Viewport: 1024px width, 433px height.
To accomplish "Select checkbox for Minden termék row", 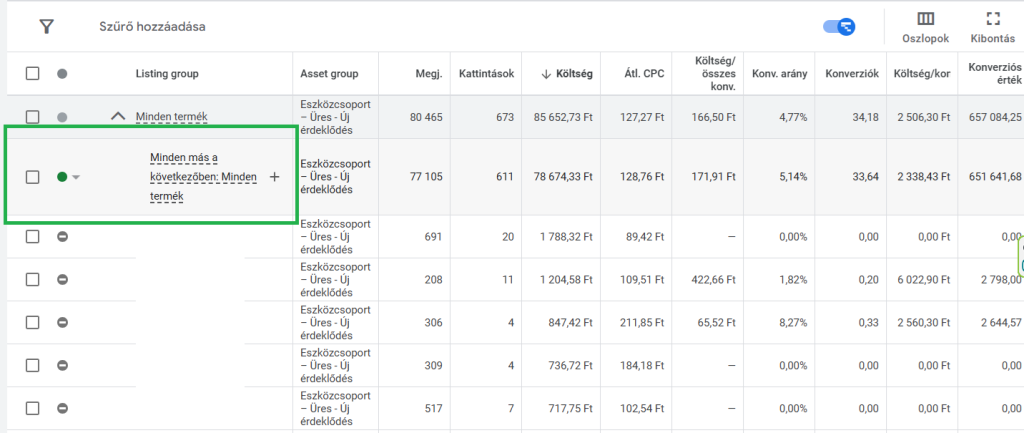I will pyautogui.click(x=33, y=117).
